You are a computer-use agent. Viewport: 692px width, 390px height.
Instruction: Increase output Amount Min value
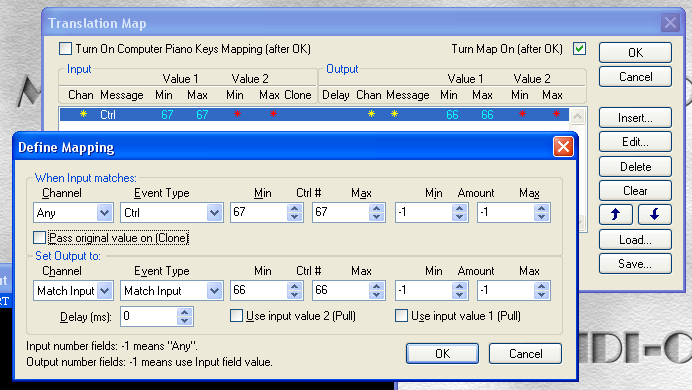459,286
